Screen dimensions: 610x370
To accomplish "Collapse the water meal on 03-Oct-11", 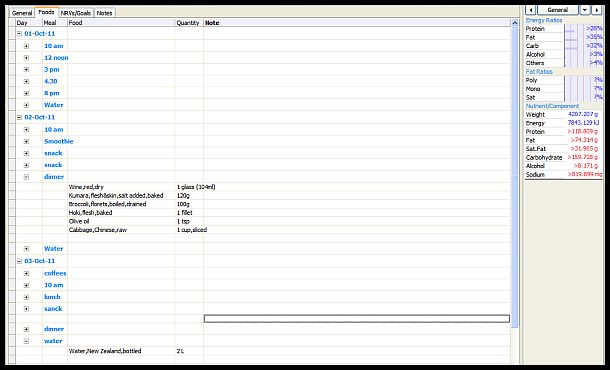I will 26,341.
